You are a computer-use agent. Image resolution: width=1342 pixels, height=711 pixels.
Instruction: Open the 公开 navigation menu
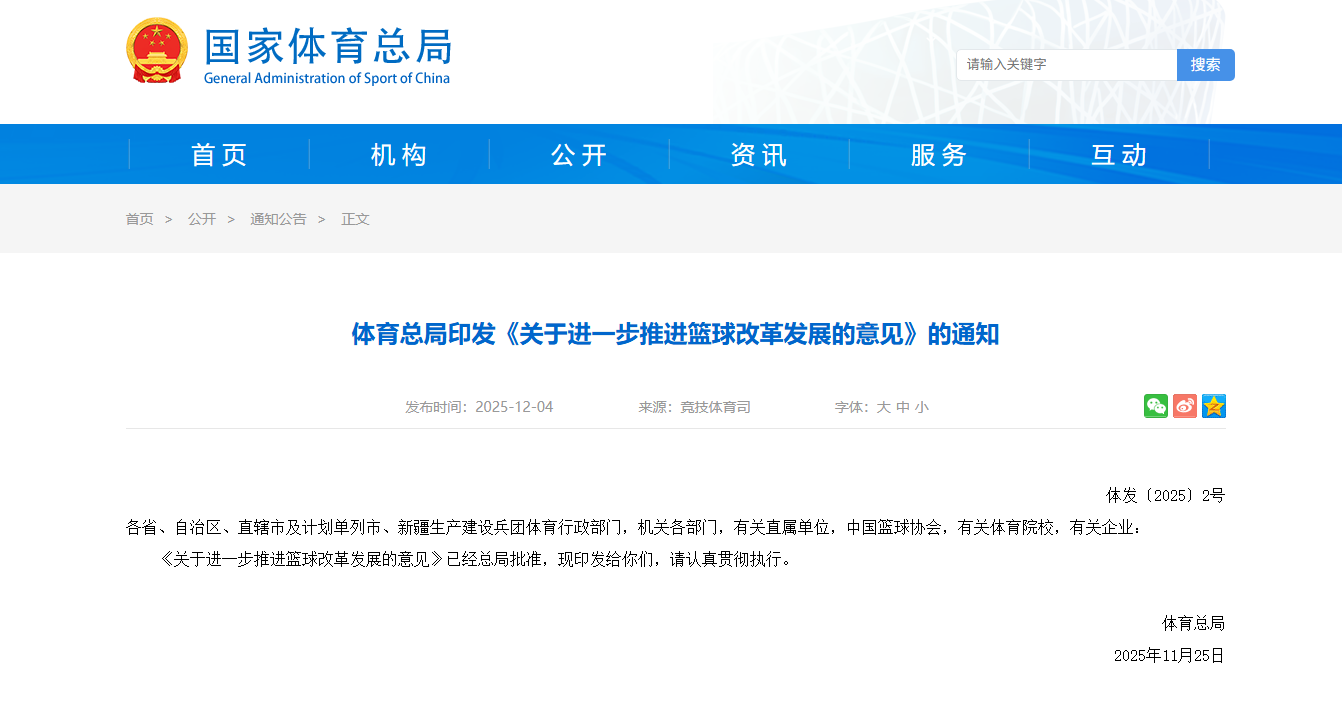pyautogui.click(x=579, y=154)
